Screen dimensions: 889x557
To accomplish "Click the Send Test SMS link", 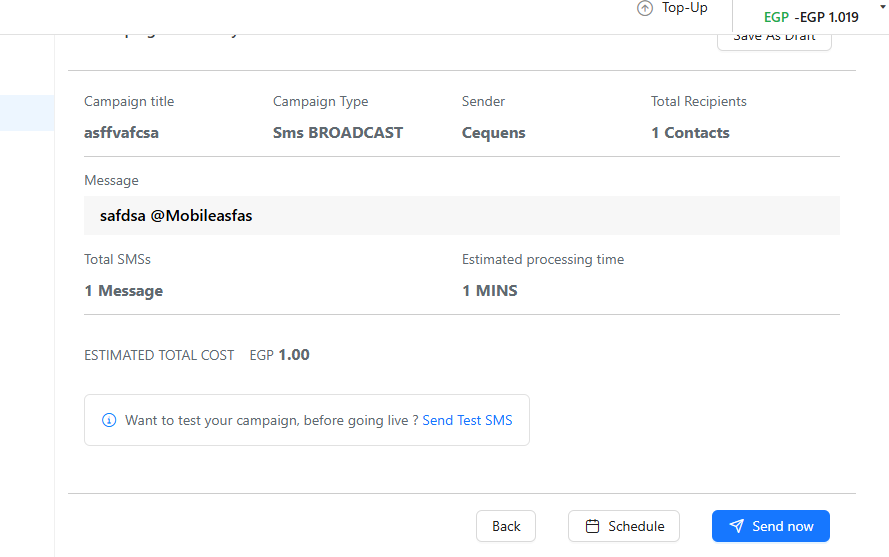I will 467,420.
